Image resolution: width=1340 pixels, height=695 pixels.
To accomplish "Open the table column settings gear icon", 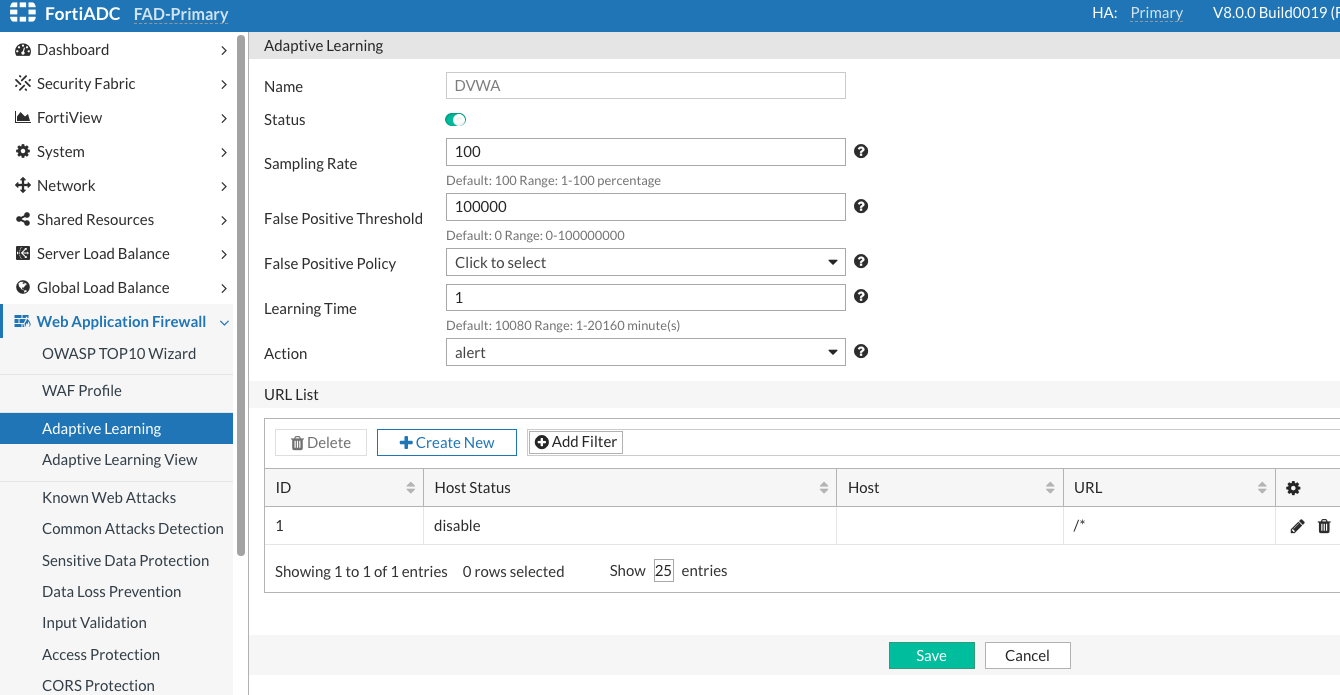I will click(1293, 488).
